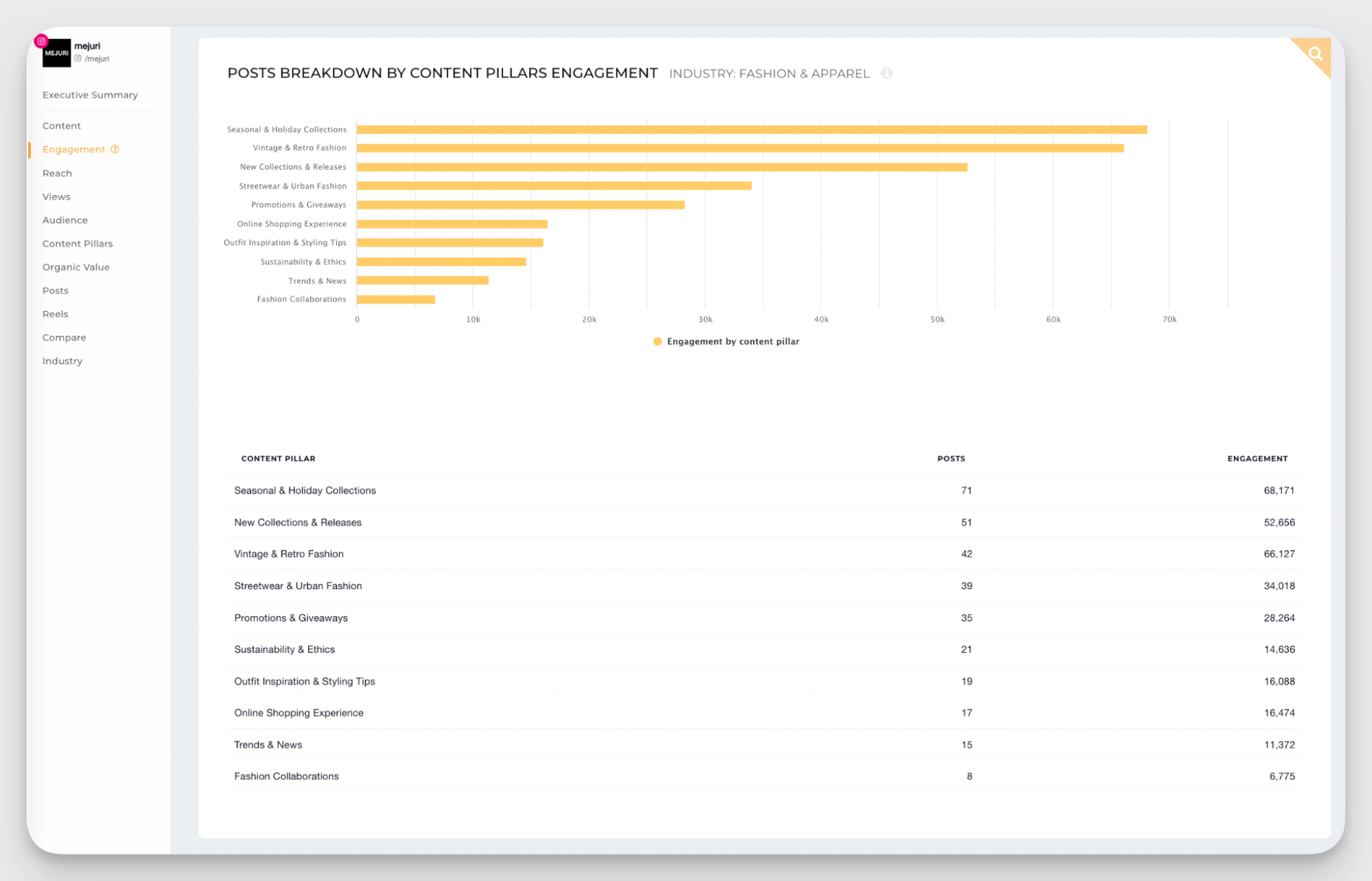1372x881 pixels.
Task: Sort the table by the POSTS column header
Action: (950, 458)
